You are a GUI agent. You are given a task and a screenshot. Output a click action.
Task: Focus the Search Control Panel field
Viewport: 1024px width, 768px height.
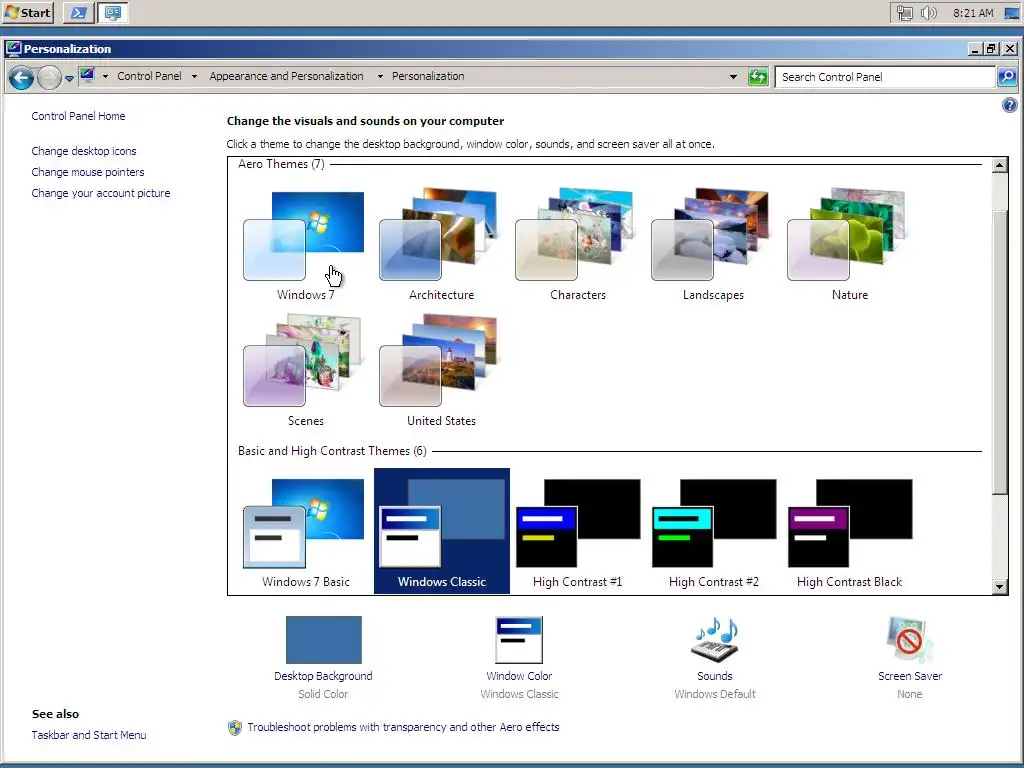pos(885,77)
